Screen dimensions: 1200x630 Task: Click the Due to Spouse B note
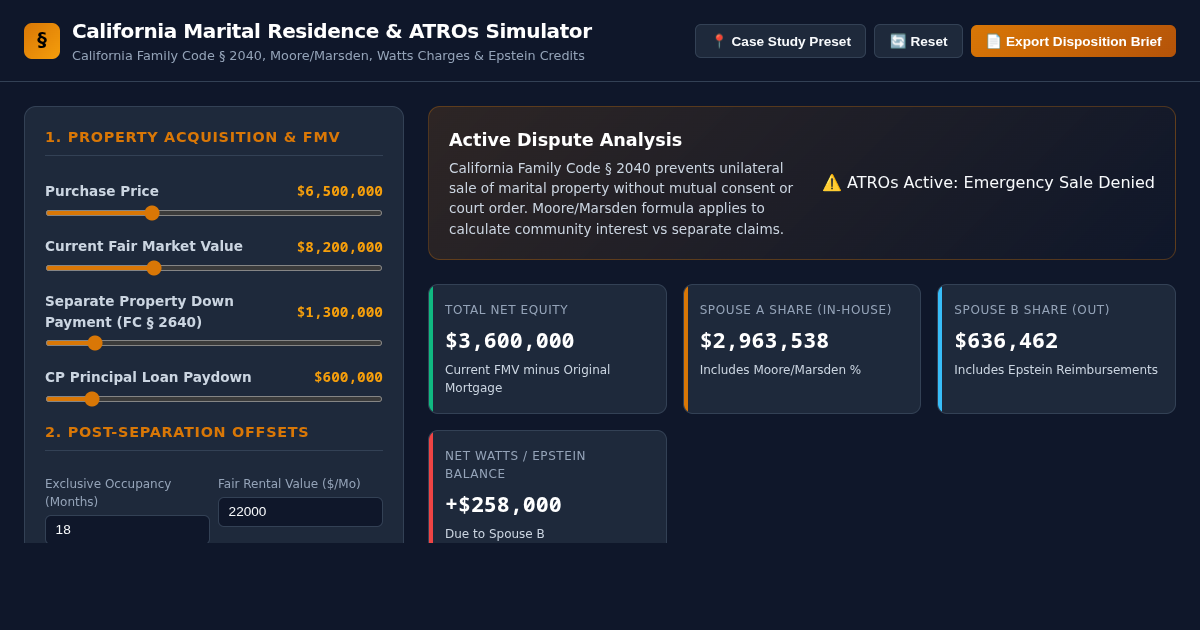(x=495, y=534)
